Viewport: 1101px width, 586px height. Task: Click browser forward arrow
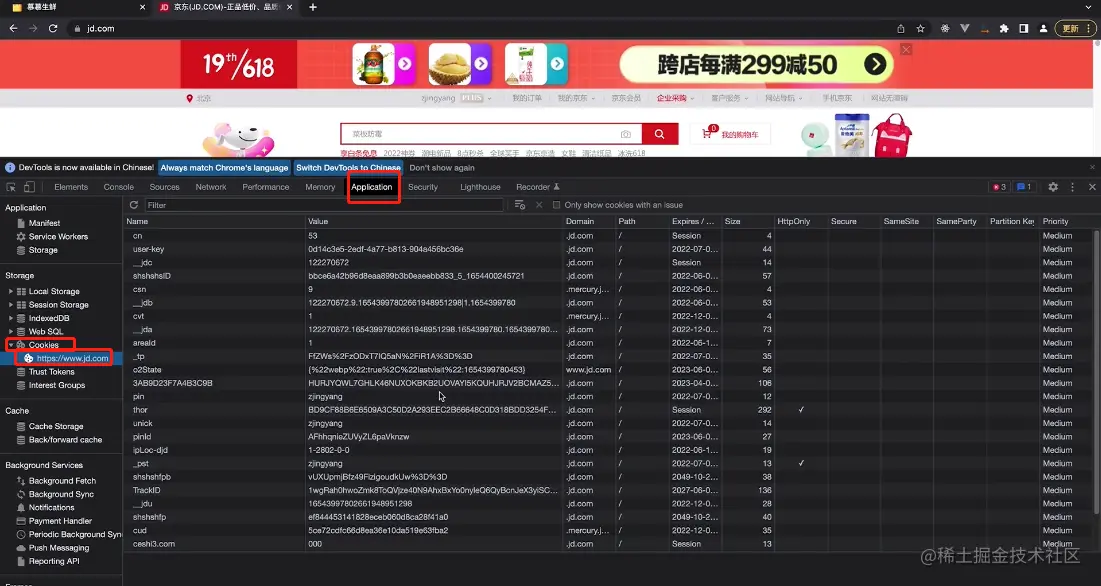coord(33,29)
